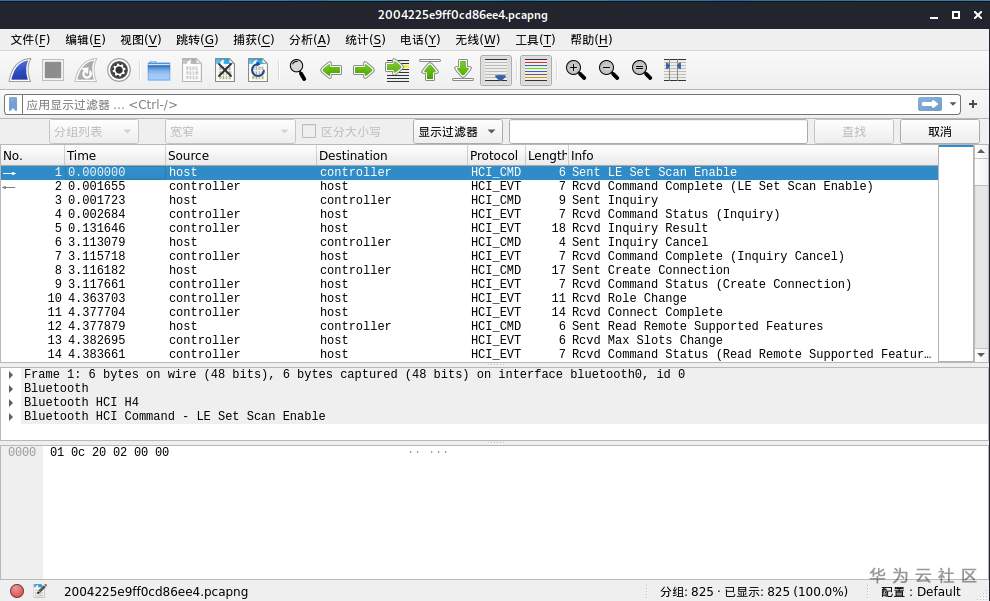Open the 电话(Y) menu

click(x=420, y=40)
